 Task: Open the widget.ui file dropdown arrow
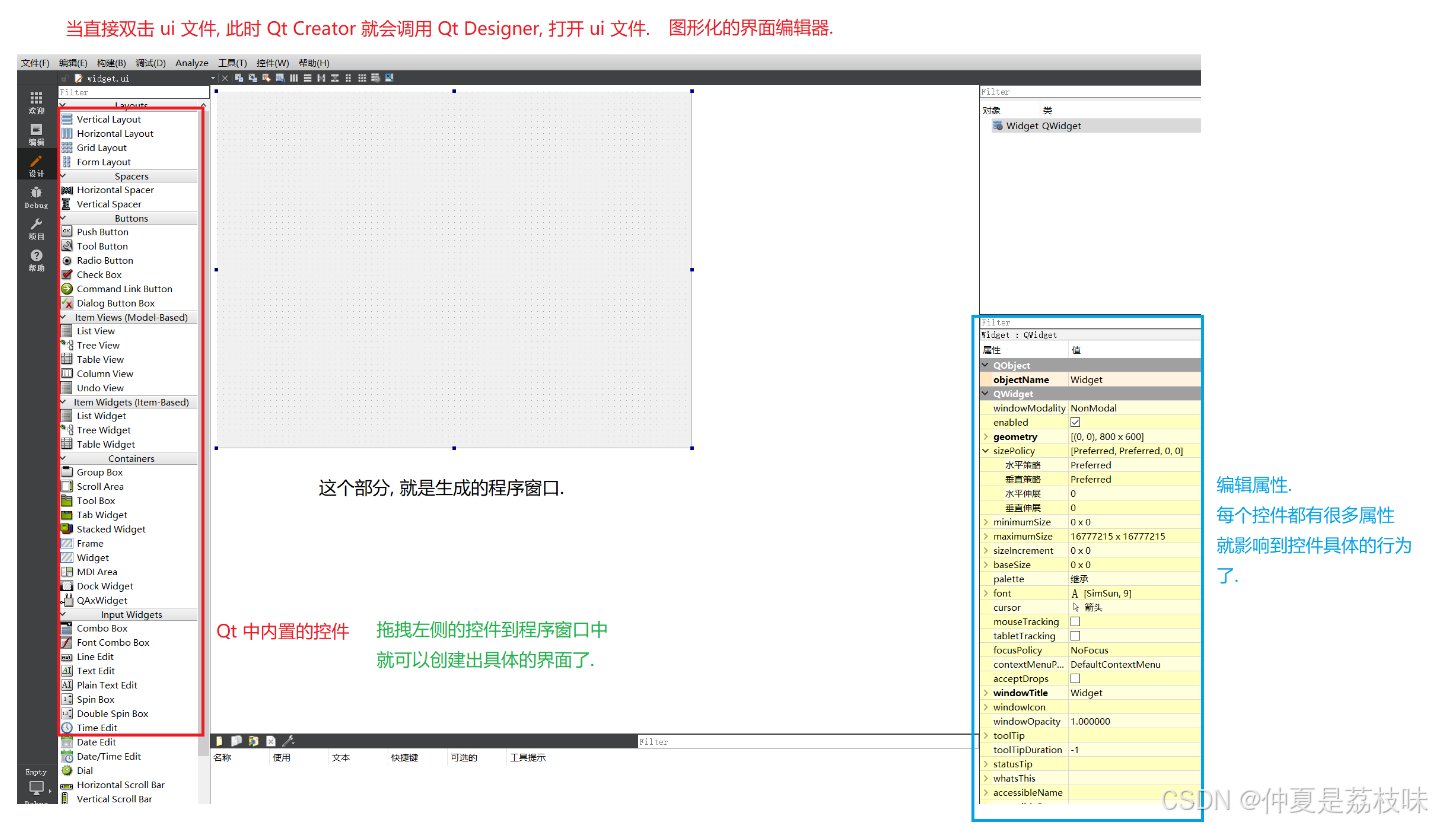212,78
